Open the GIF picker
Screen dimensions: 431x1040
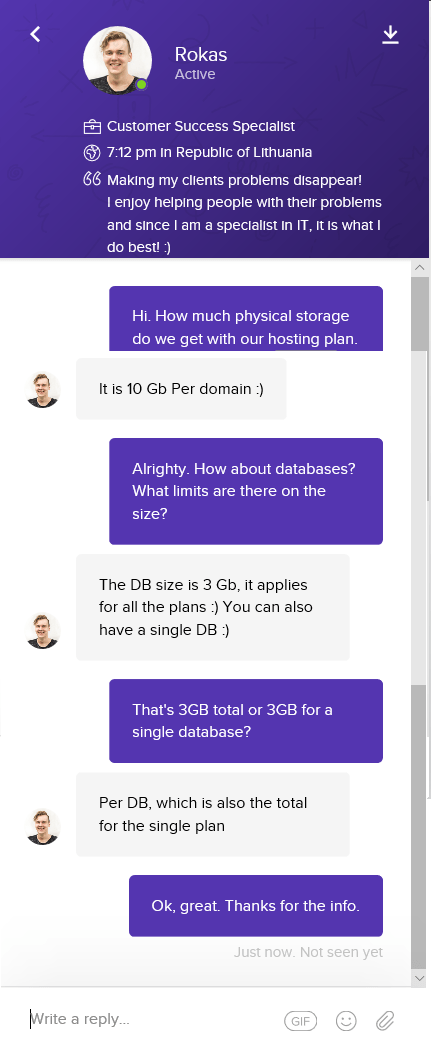point(300,1021)
